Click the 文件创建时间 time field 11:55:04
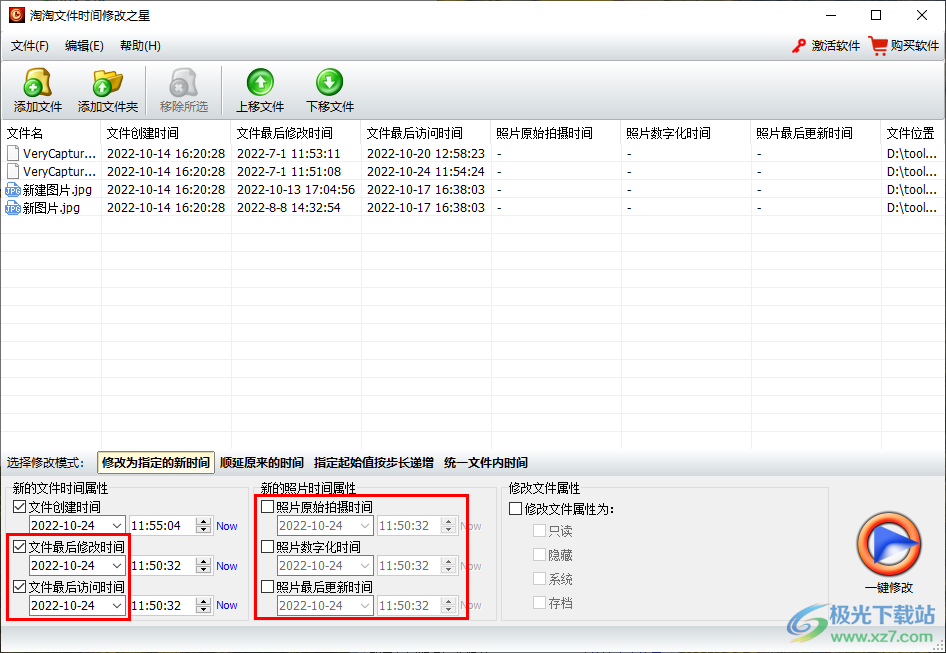Screen dimensions: 946x653 [163, 526]
